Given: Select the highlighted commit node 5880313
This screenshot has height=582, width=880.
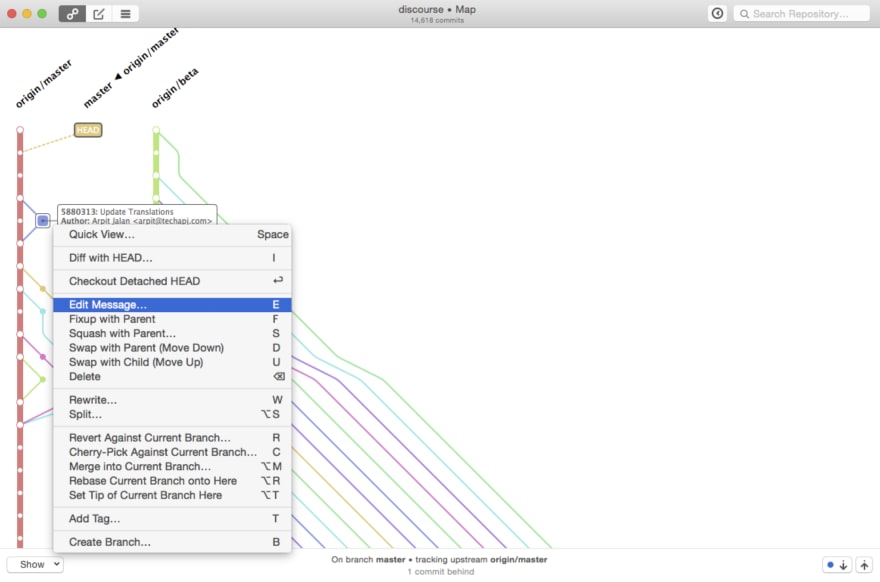Looking at the screenshot, I should tap(43, 220).
